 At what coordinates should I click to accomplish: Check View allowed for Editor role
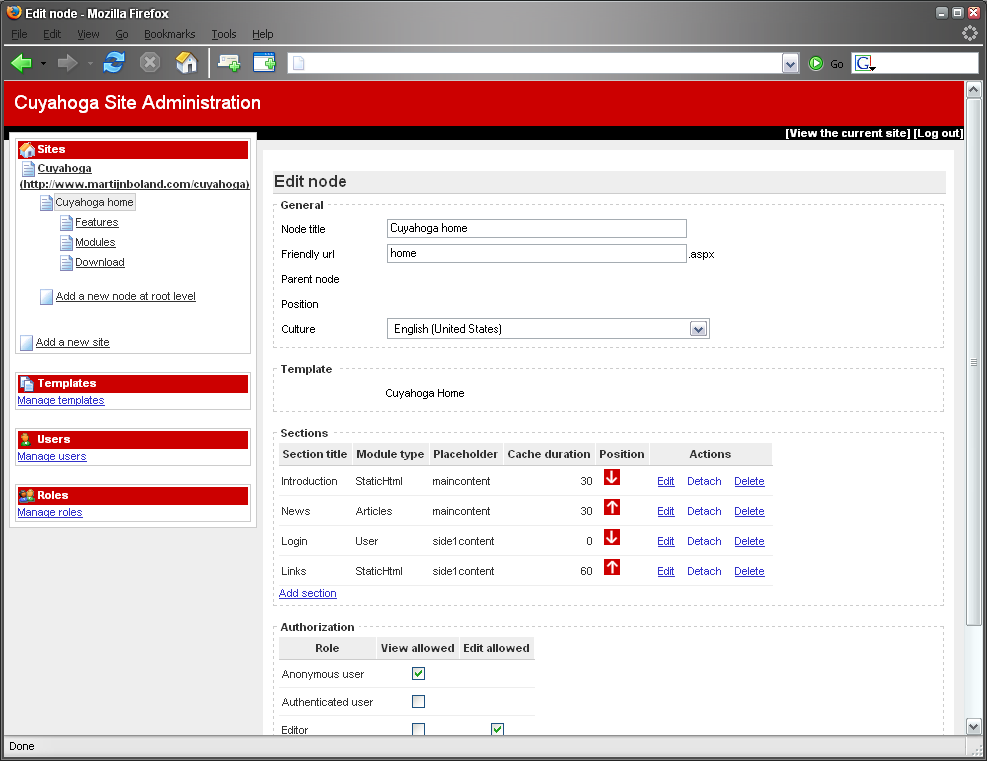pos(419,729)
